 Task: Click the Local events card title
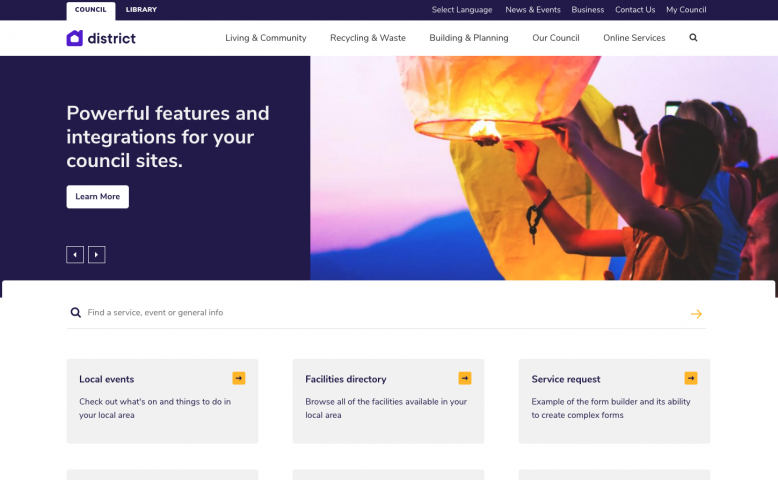pyautogui.click(x=107, y=379)
